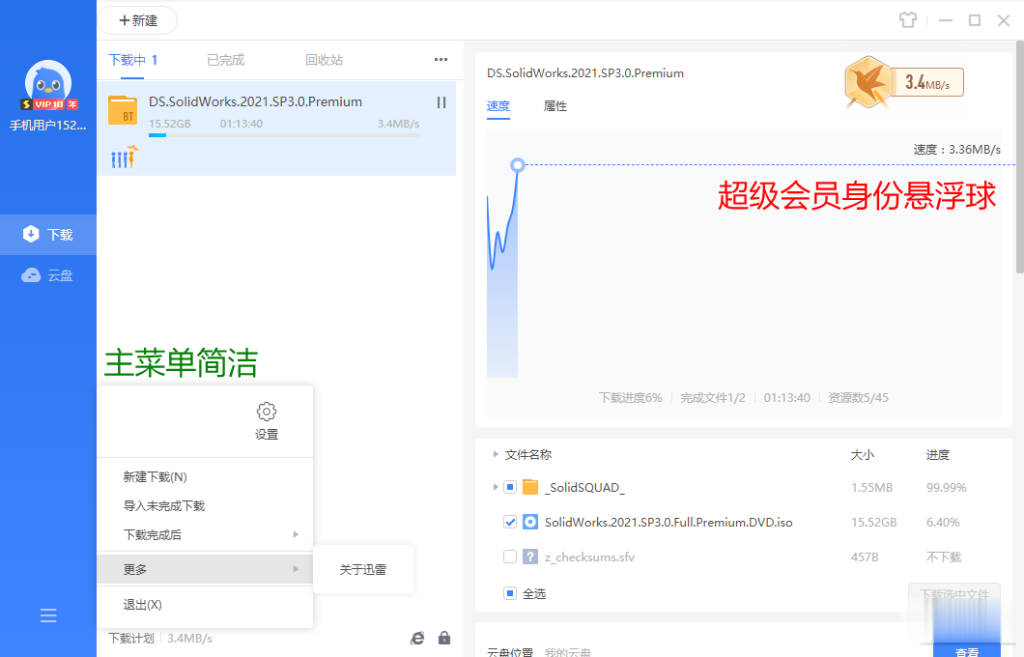The height and width of the screenshot is (657, 1024).
Task: Click the 99.99% progress value
Action: (x=946, y=487)
